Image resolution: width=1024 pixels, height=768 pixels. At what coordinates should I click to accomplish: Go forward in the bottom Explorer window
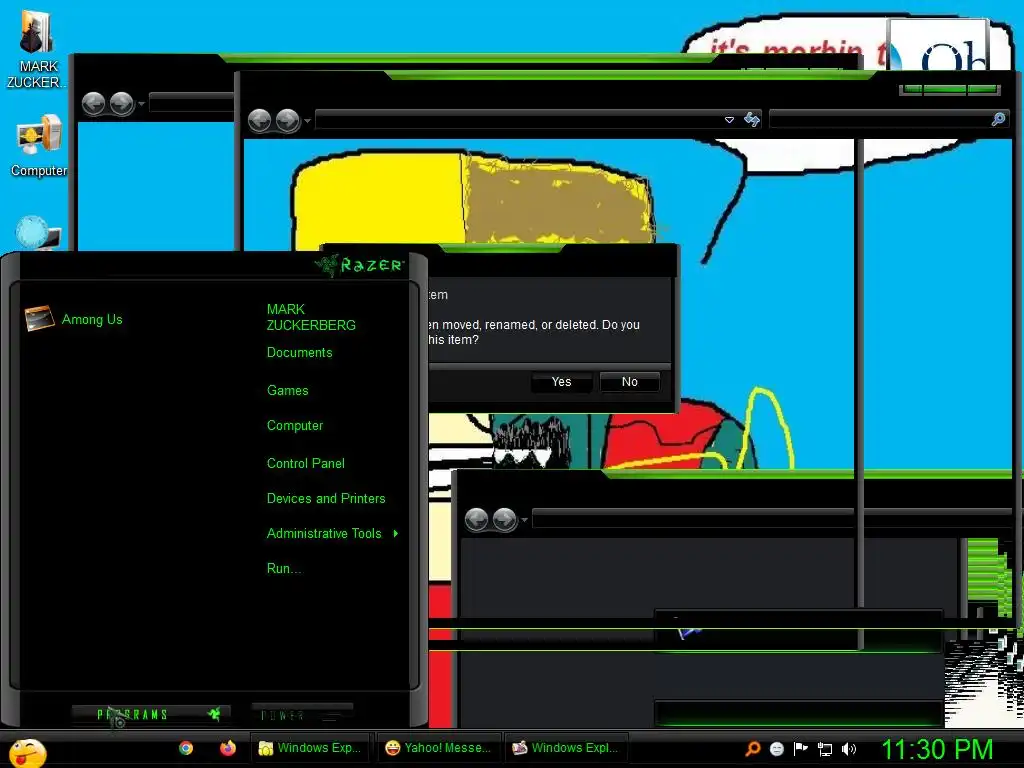pos(504,520)
